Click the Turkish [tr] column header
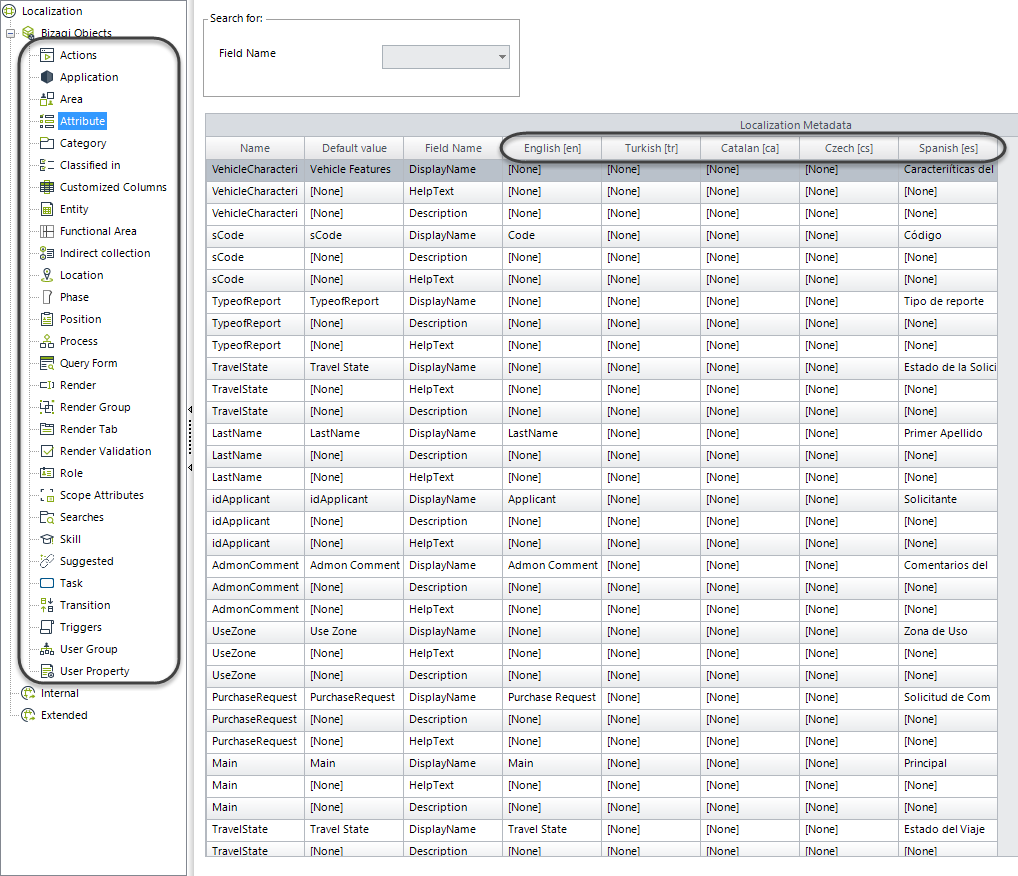Screen dimensions: 1018x876 [651, 148]
